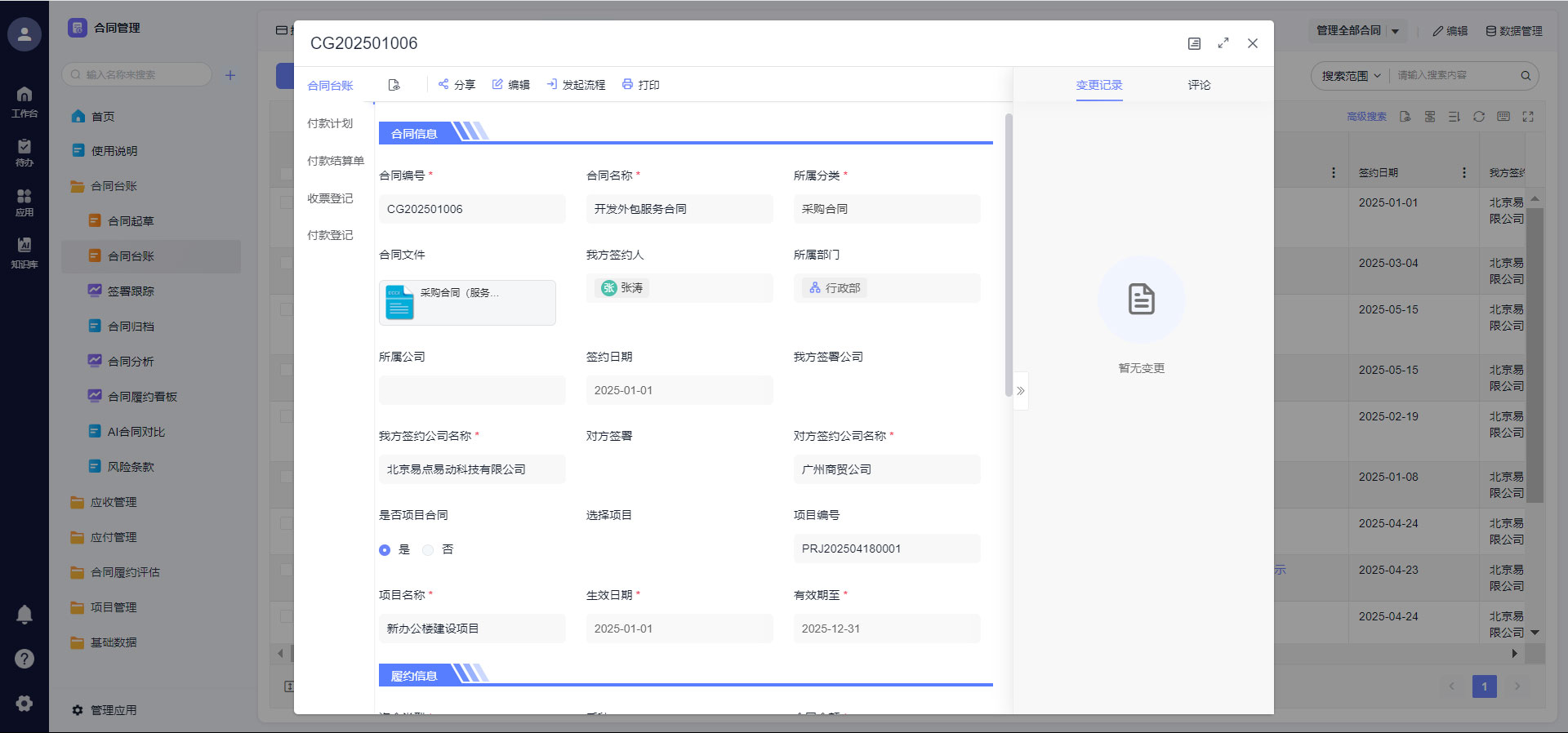Expand modal to fullscreen view

tap(1223, 43)
